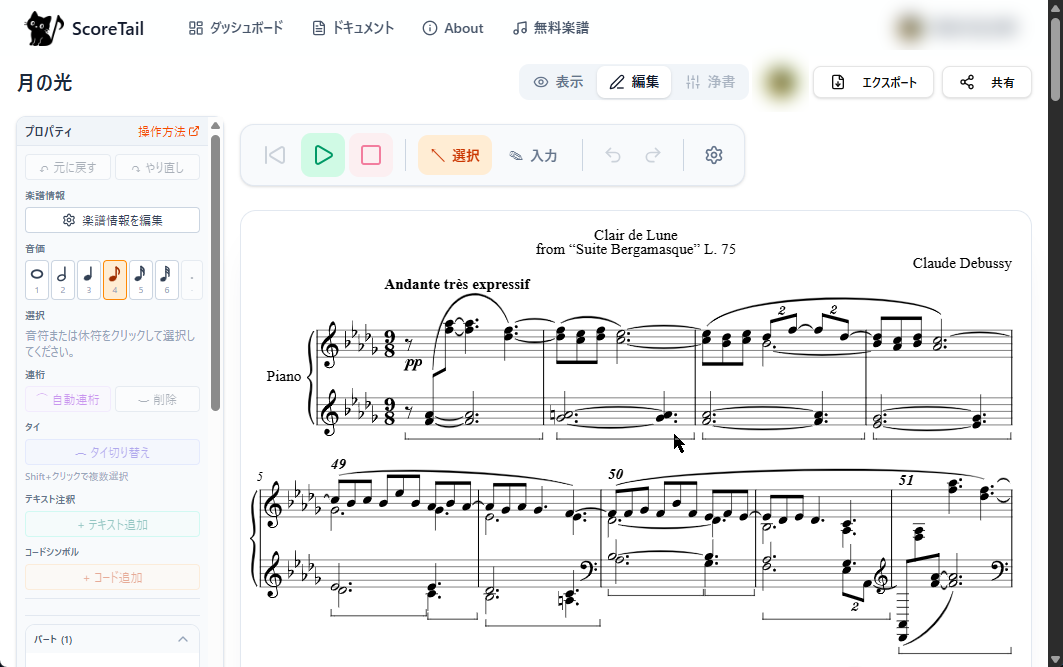The image size is (1063, 667).
Task: Click the コード追加 button
Action: pyautogui.click(x=113, y=577)
